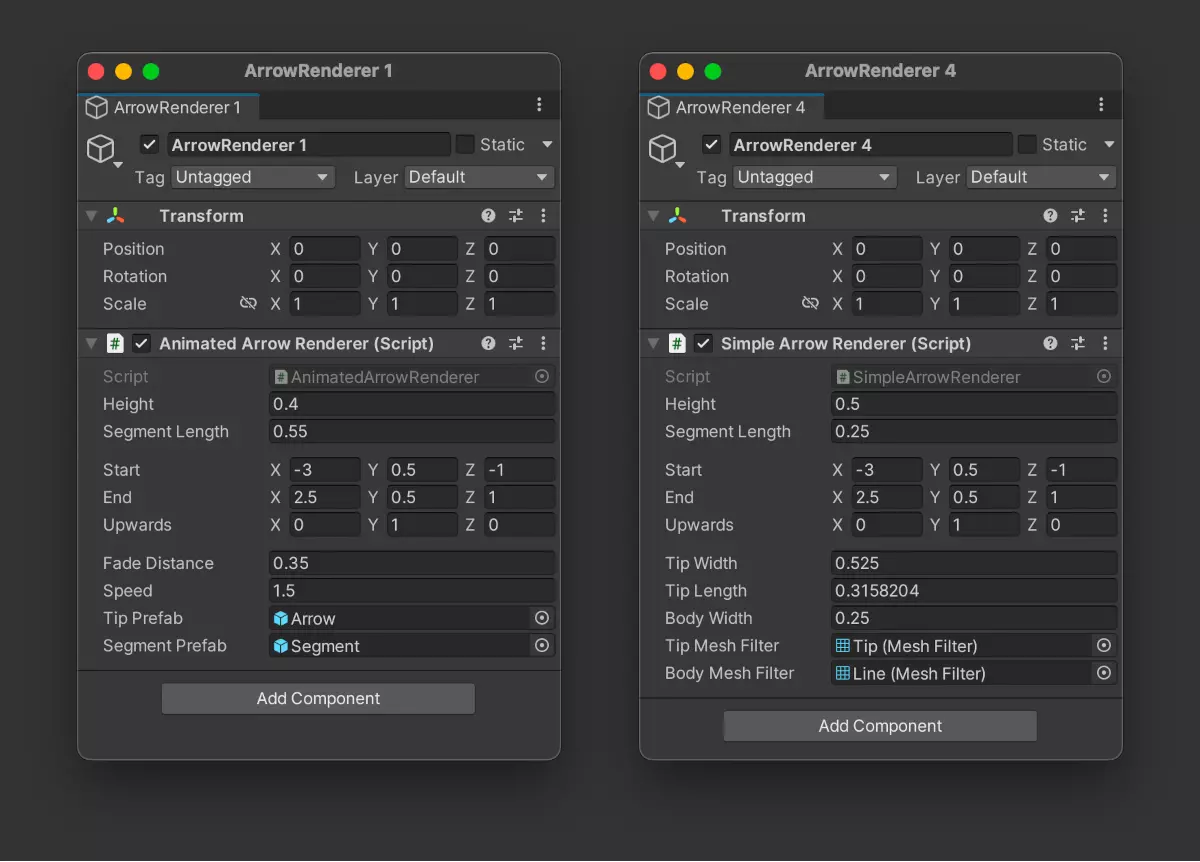Open more options for Animated Arrow Renderer script
The width and height of the screenshot is (1200, 862).
click(x=543, y=343)
